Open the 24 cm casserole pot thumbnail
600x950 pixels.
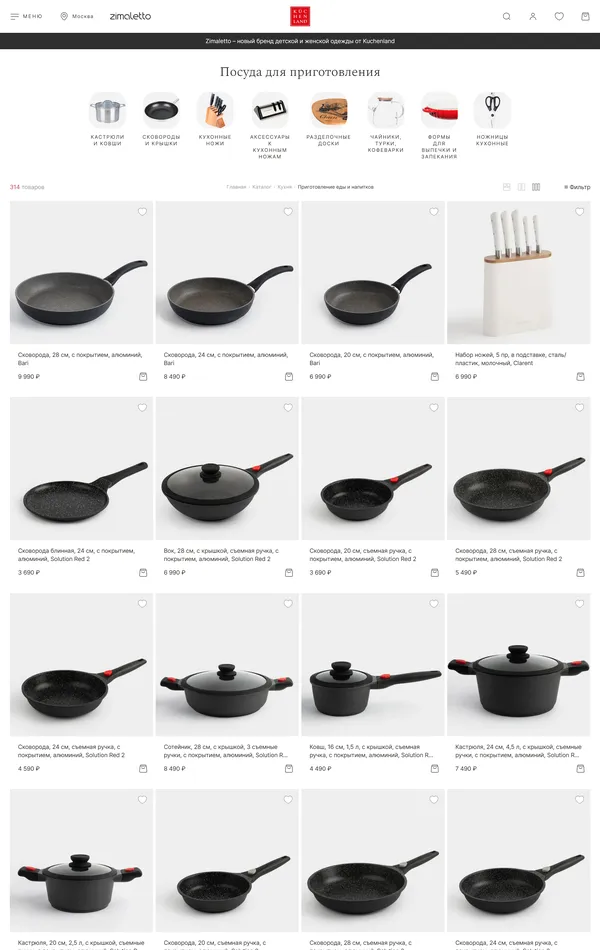518,664
